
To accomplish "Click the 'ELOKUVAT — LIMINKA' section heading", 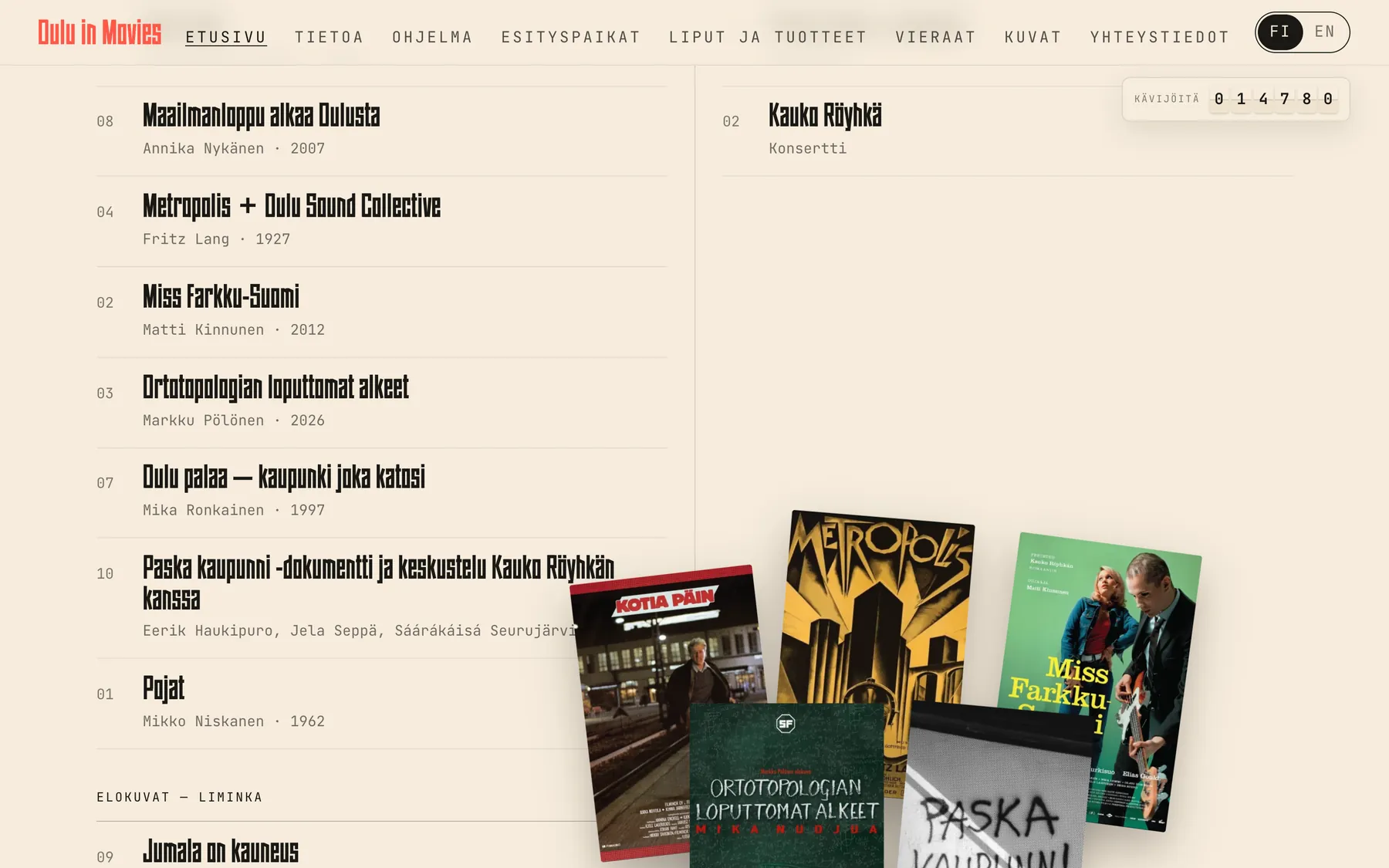I will [x=179, y=797].
